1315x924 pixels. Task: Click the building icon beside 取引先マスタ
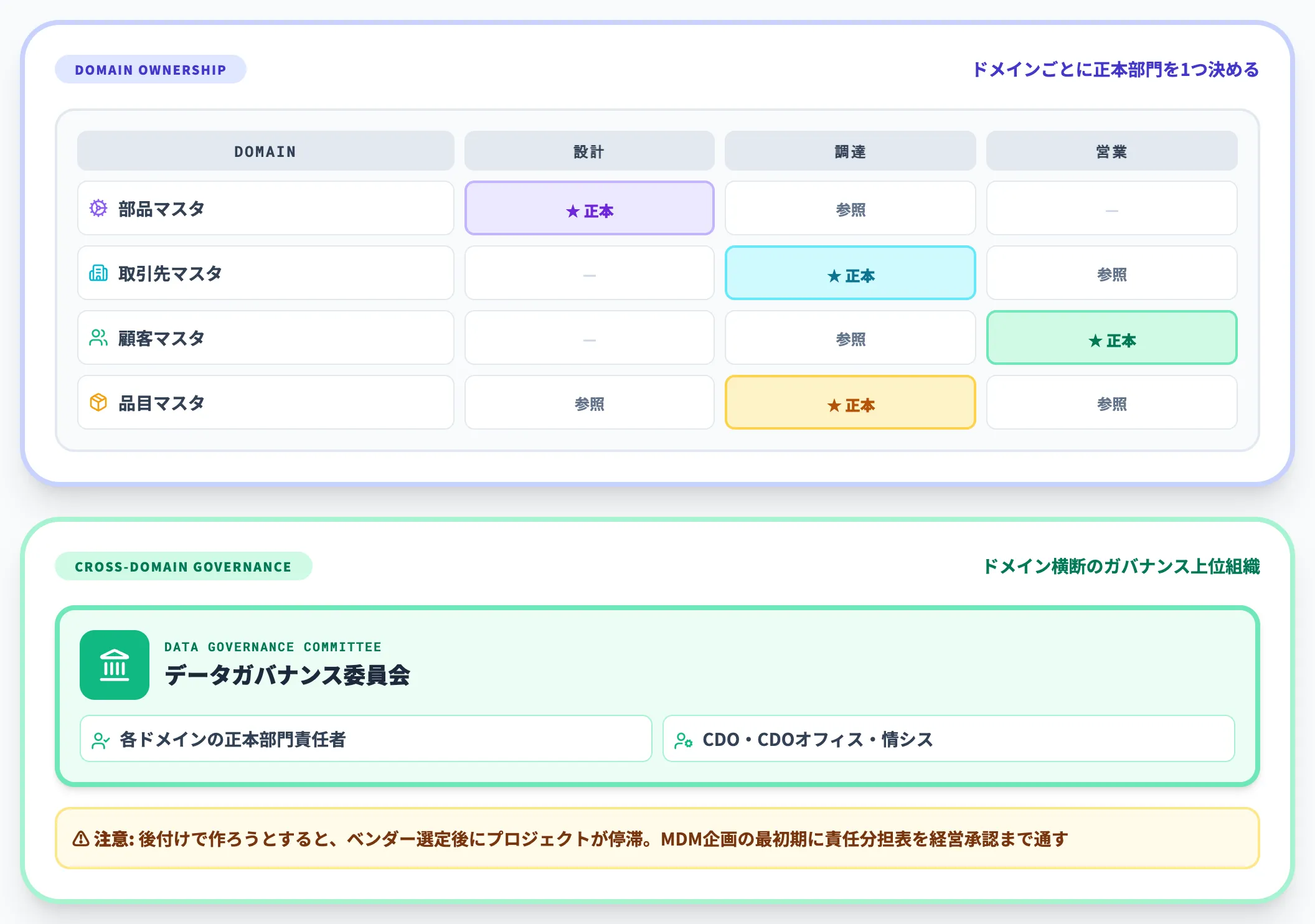click(98, 273)
